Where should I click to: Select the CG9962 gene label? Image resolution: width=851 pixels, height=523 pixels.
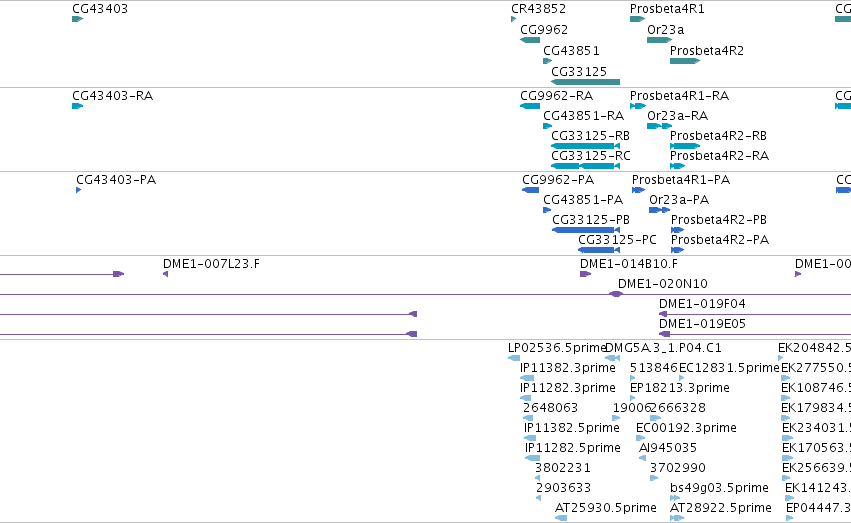point(544,30)
